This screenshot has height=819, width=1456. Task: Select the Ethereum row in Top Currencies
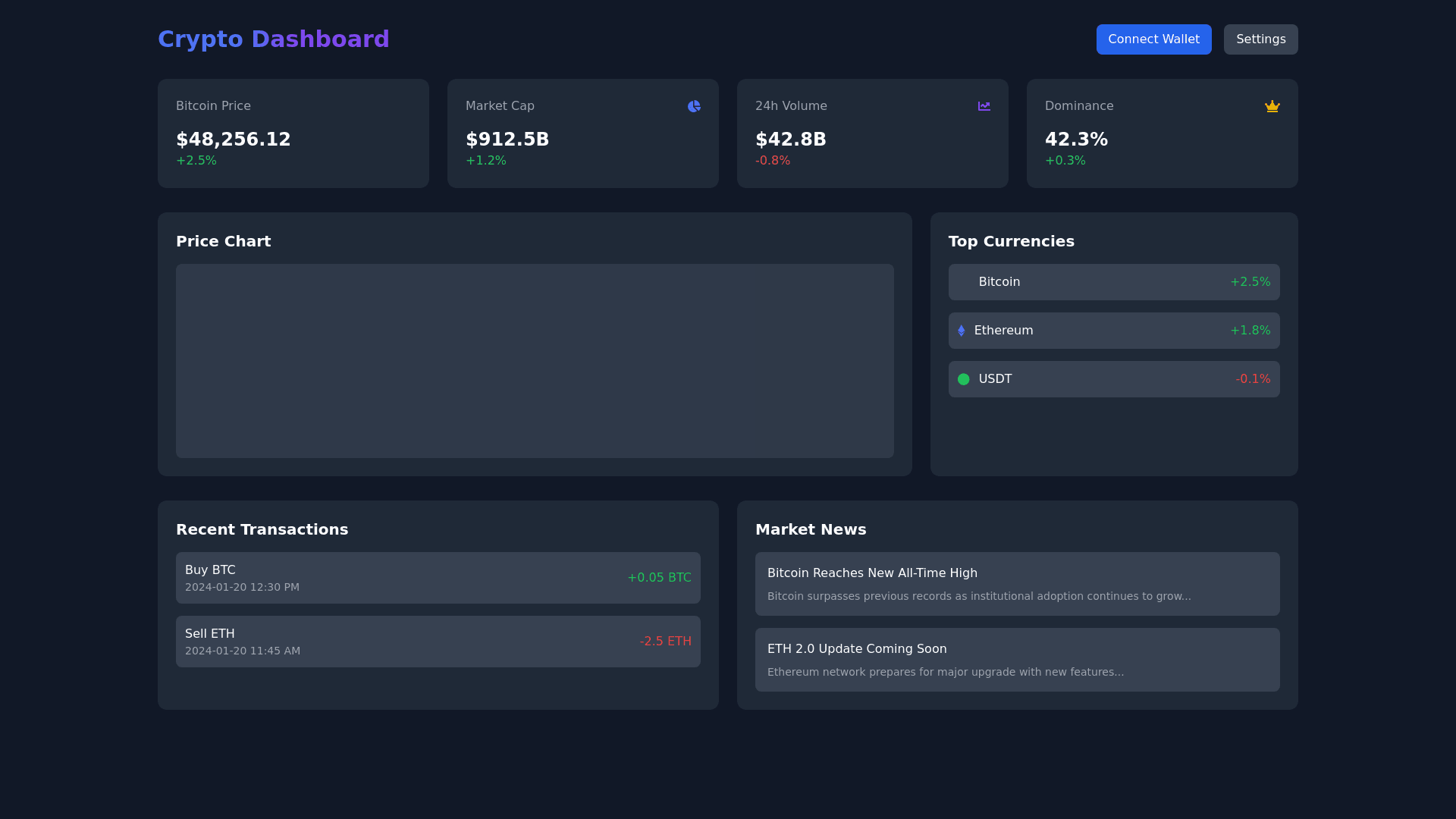coord(1113,330)
